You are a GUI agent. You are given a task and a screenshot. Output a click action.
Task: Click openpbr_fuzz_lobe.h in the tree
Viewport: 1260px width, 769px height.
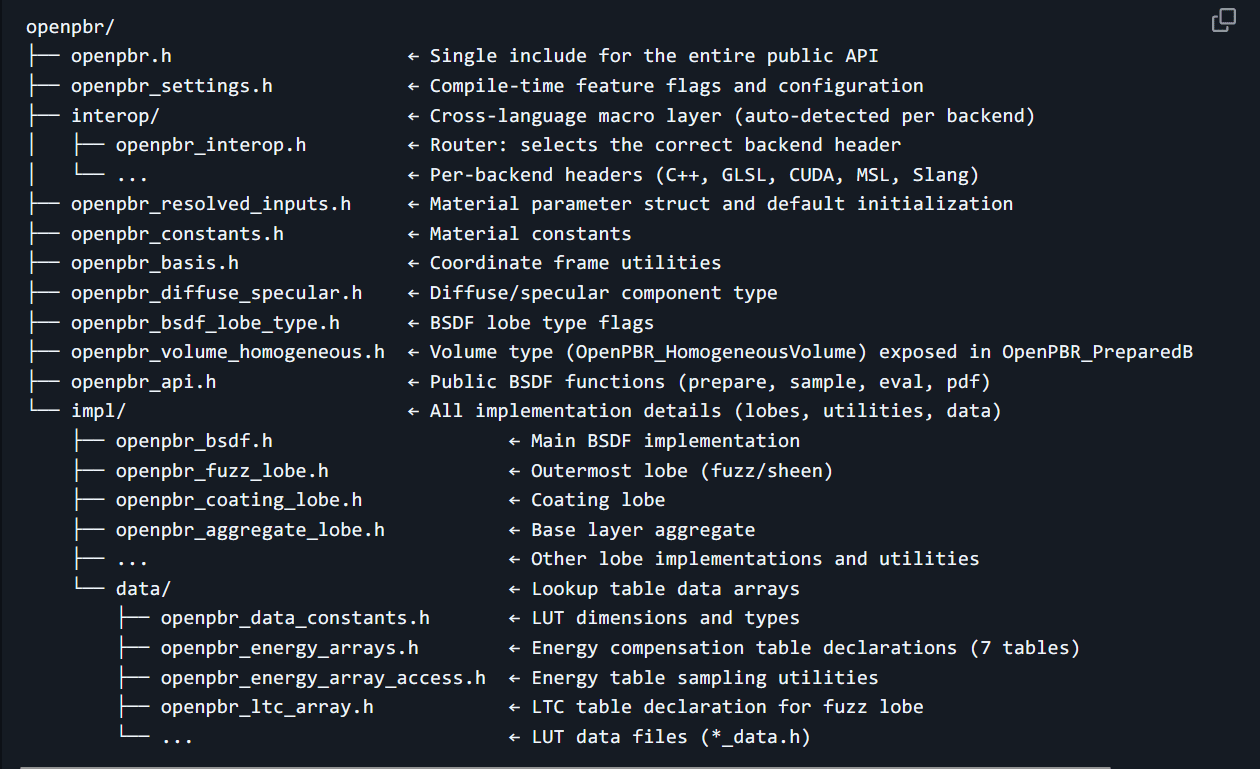pos(222,470)
